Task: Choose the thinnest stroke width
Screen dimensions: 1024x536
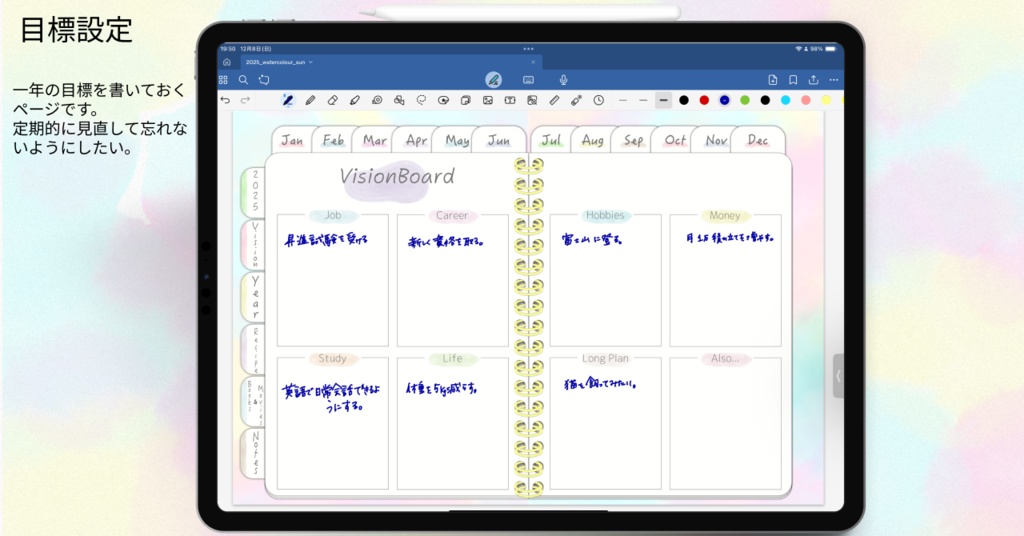Action: (x=623, y=101)
